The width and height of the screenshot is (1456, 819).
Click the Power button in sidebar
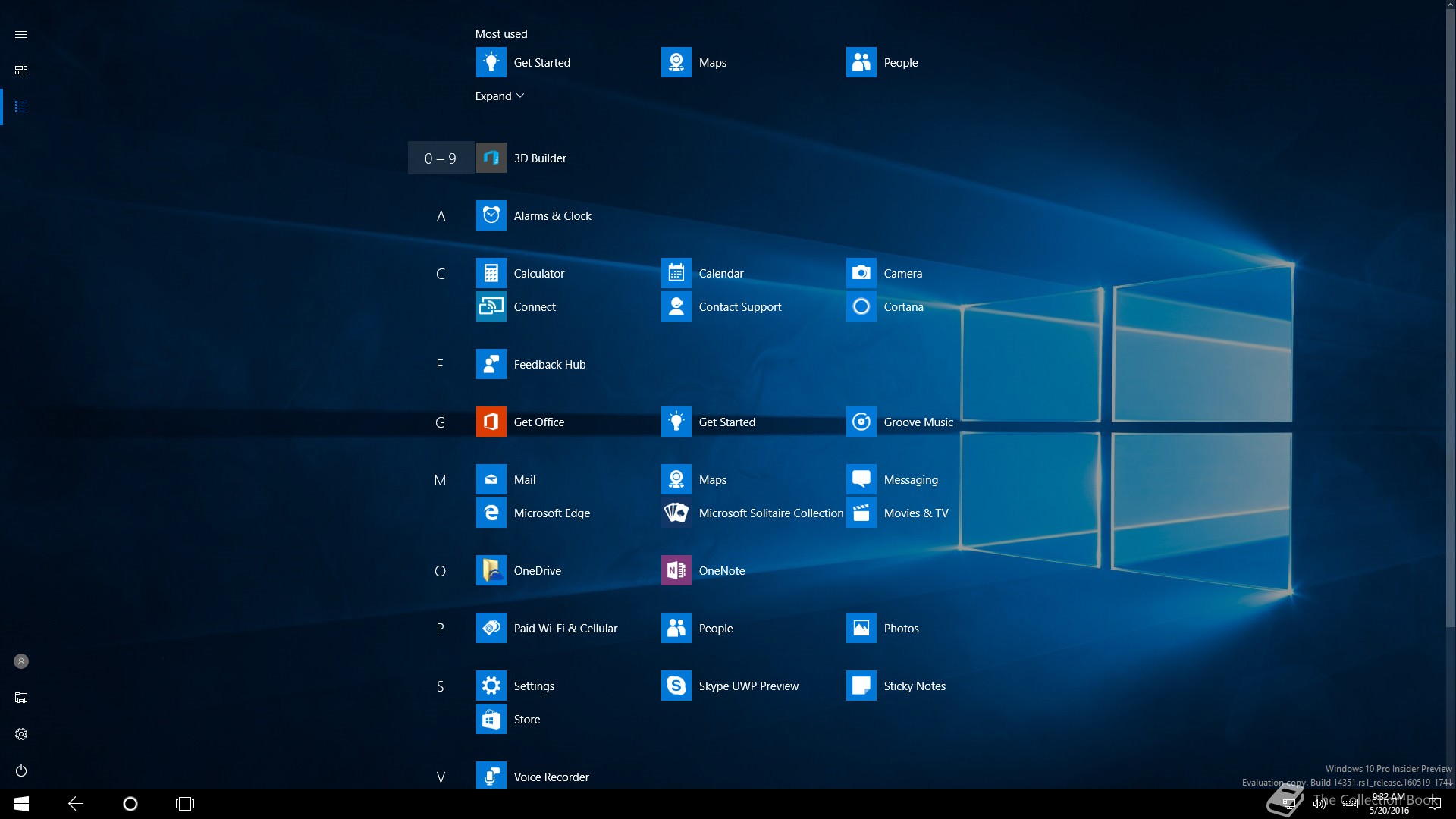click(x=21, y=770)
